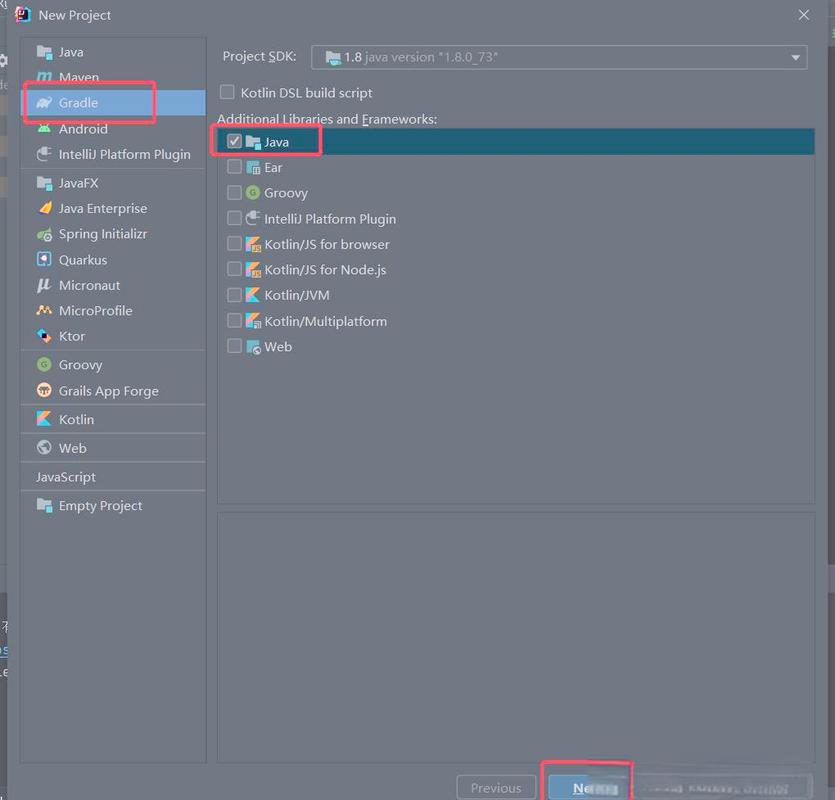Choose the Maven project icon
Screen dimensions: 835x800
pos(44,77)
